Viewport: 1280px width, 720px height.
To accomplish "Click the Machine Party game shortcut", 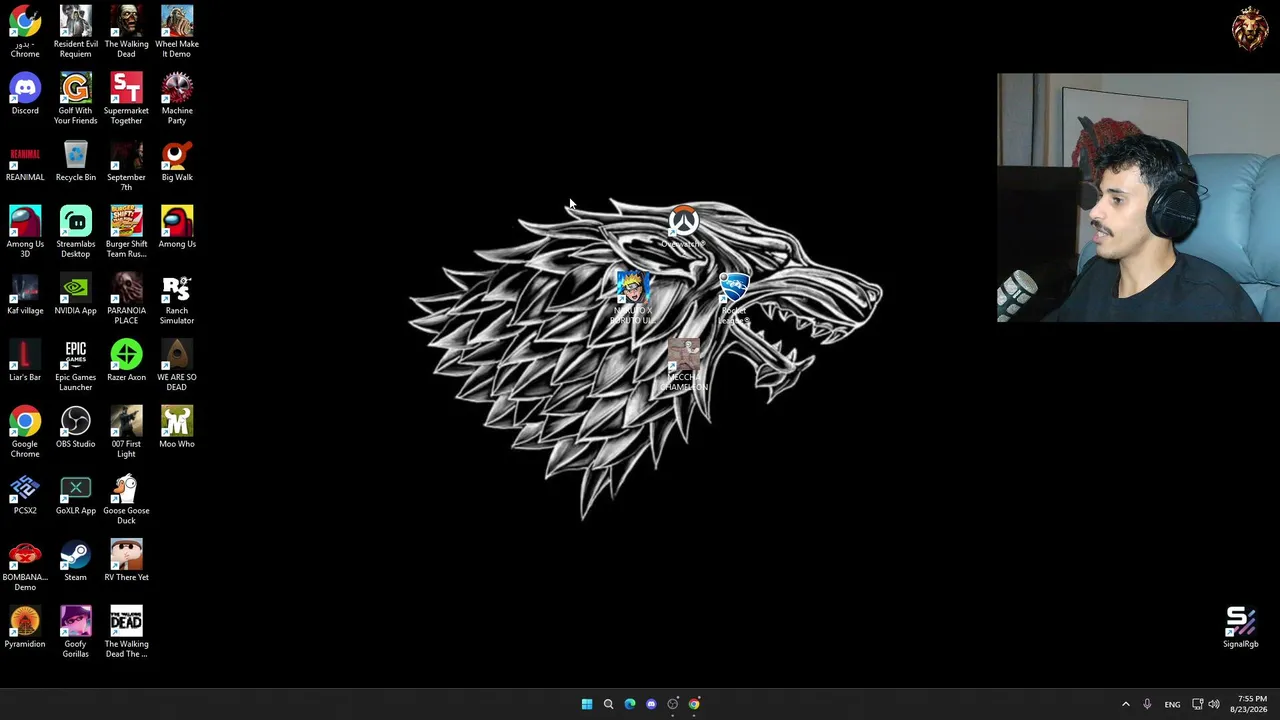I will coord(177,98).
